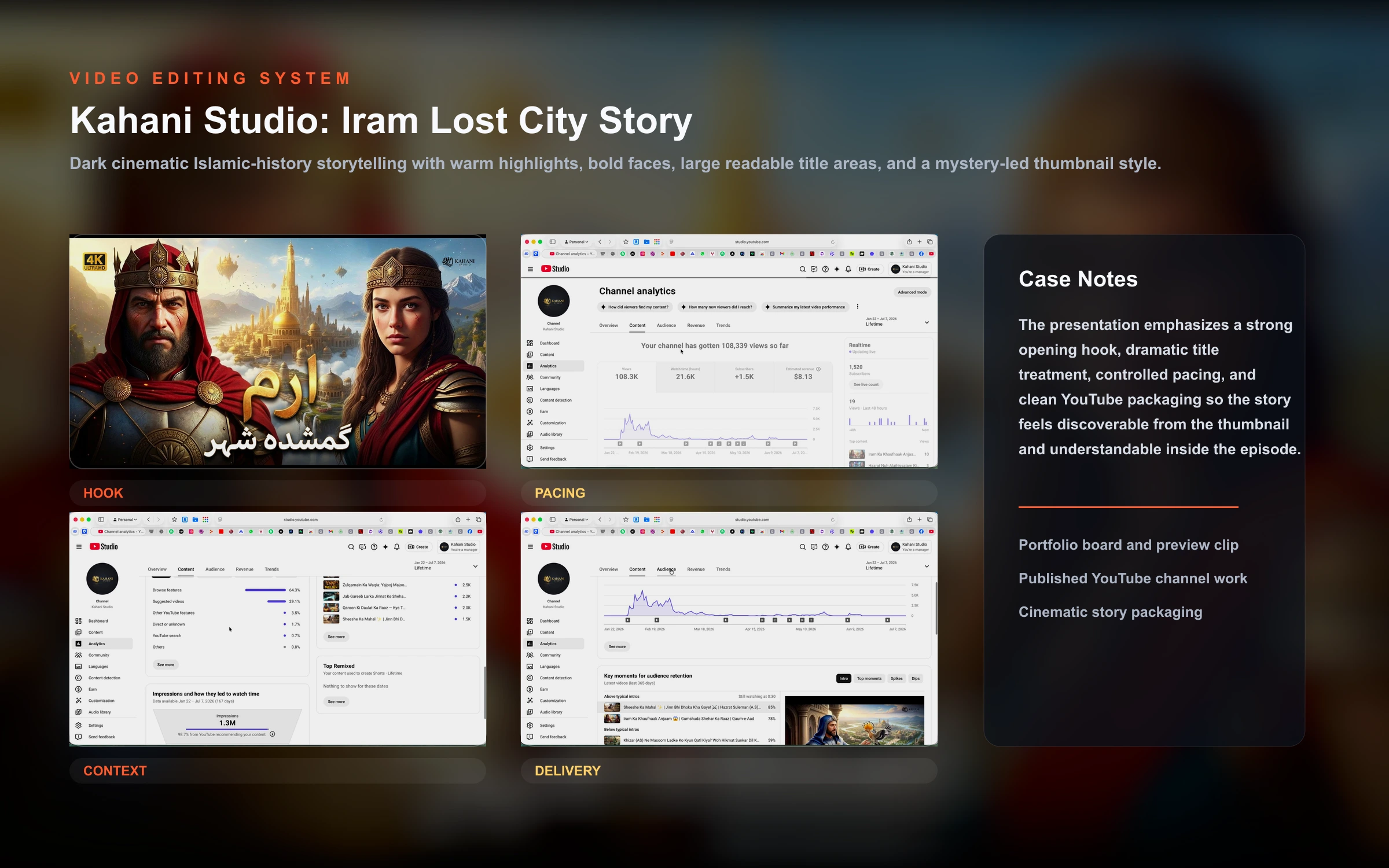Viewport: 1389px width, 868px height.
Task: Click Customization wand icon in DELIVERY screenshot sidebar
Action: (x=530, y=701)
